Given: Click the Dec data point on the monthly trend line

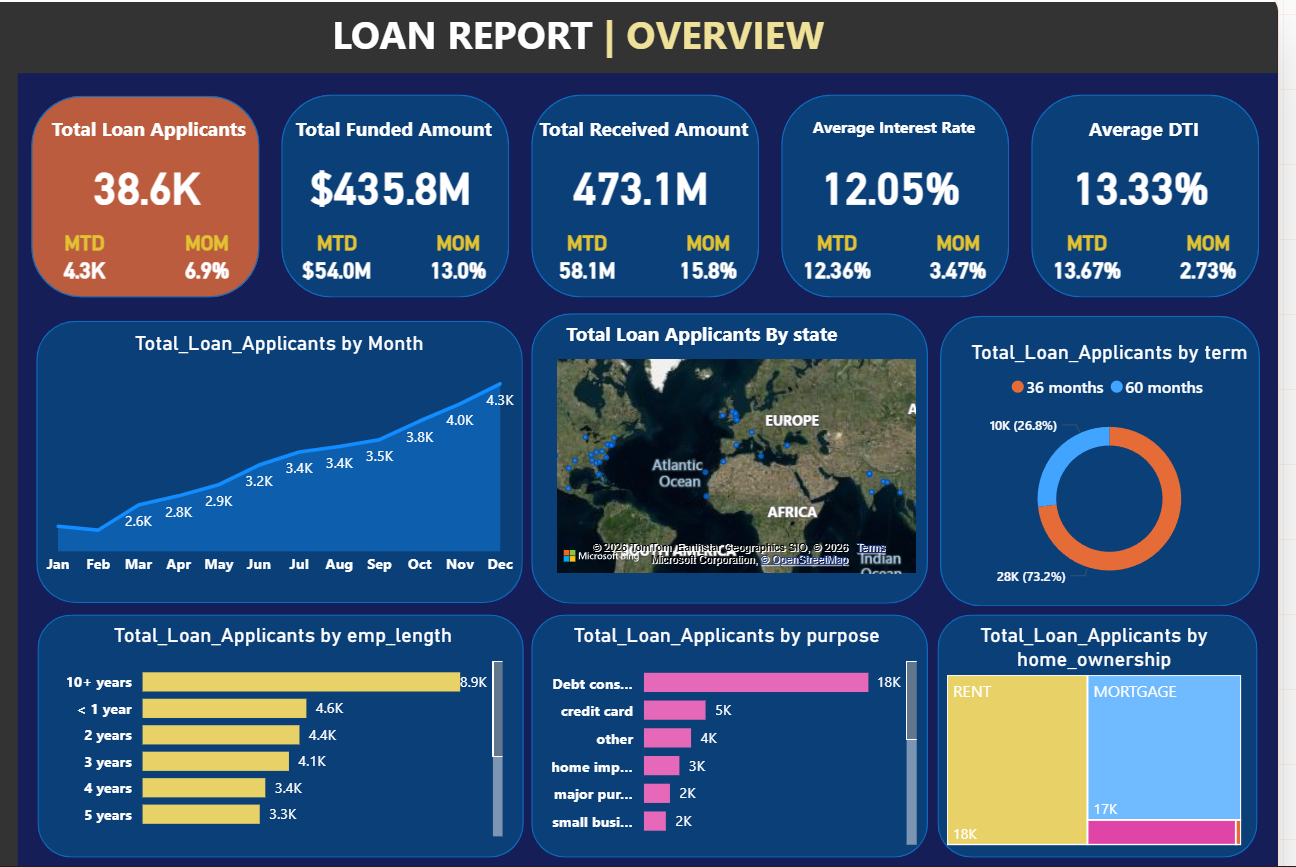Looking at the screenshot, I should tap(500, 382).
